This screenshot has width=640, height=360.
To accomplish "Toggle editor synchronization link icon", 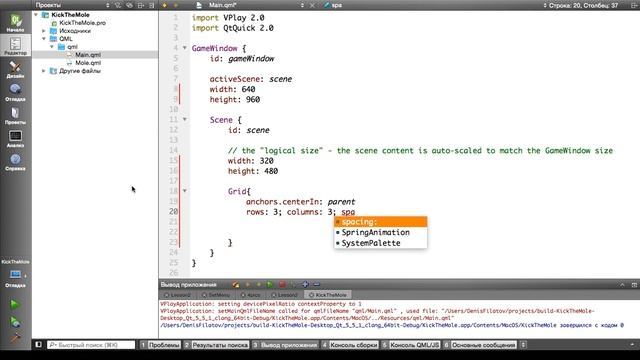I will click(129, 5).
